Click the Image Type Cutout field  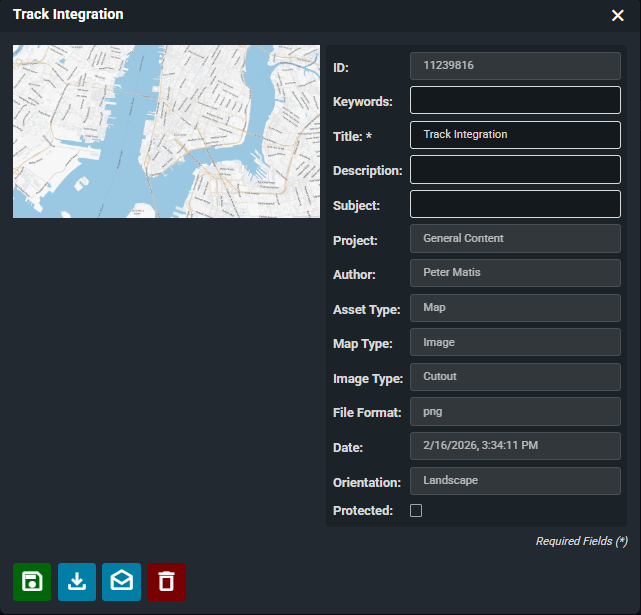coord(515,377)
